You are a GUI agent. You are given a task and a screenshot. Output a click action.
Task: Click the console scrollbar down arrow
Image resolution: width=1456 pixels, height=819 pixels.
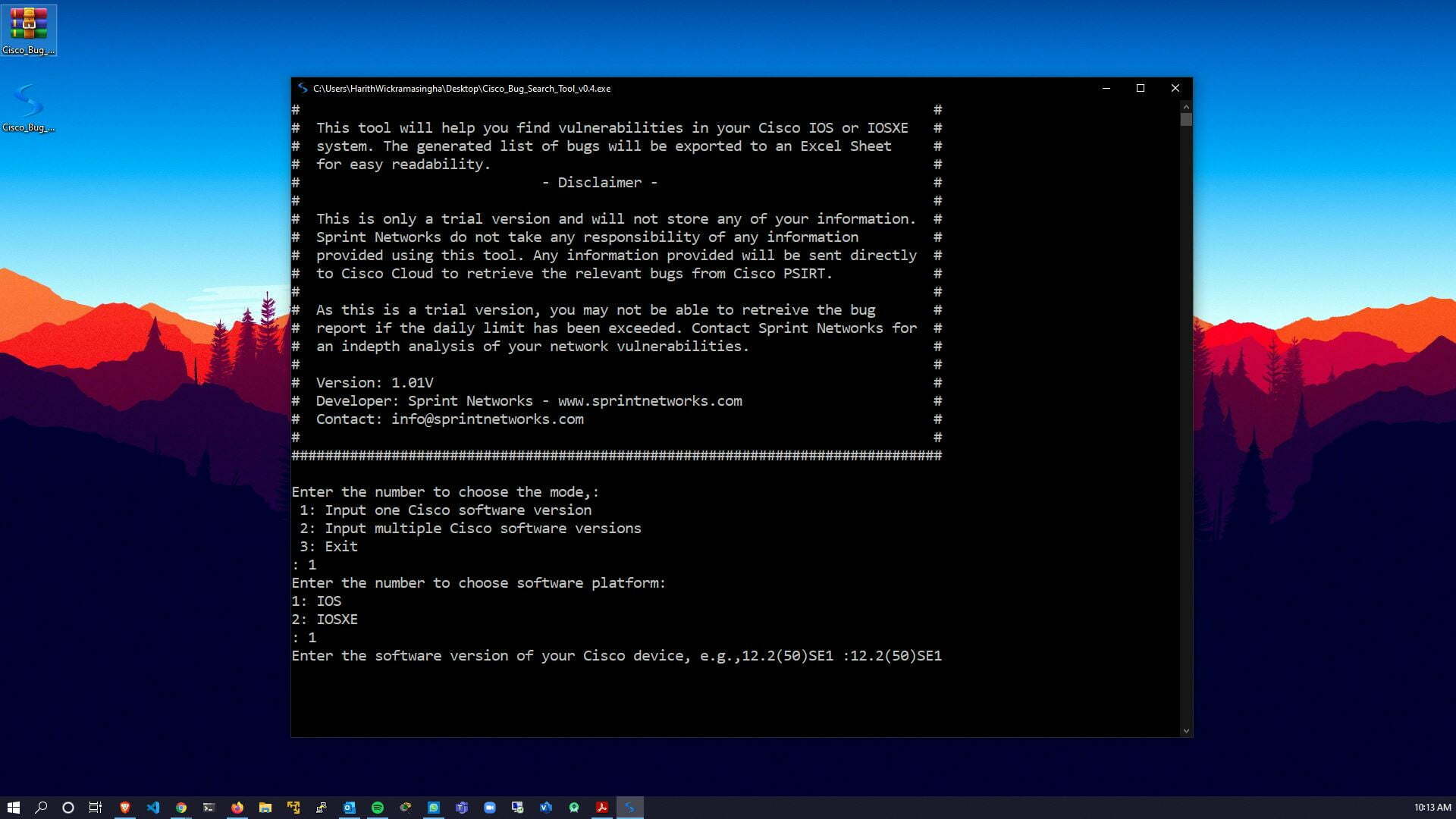click(1186, 731)
